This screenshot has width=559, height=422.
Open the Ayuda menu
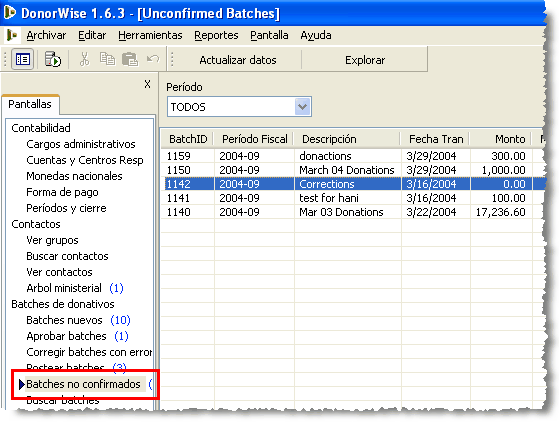316,35
